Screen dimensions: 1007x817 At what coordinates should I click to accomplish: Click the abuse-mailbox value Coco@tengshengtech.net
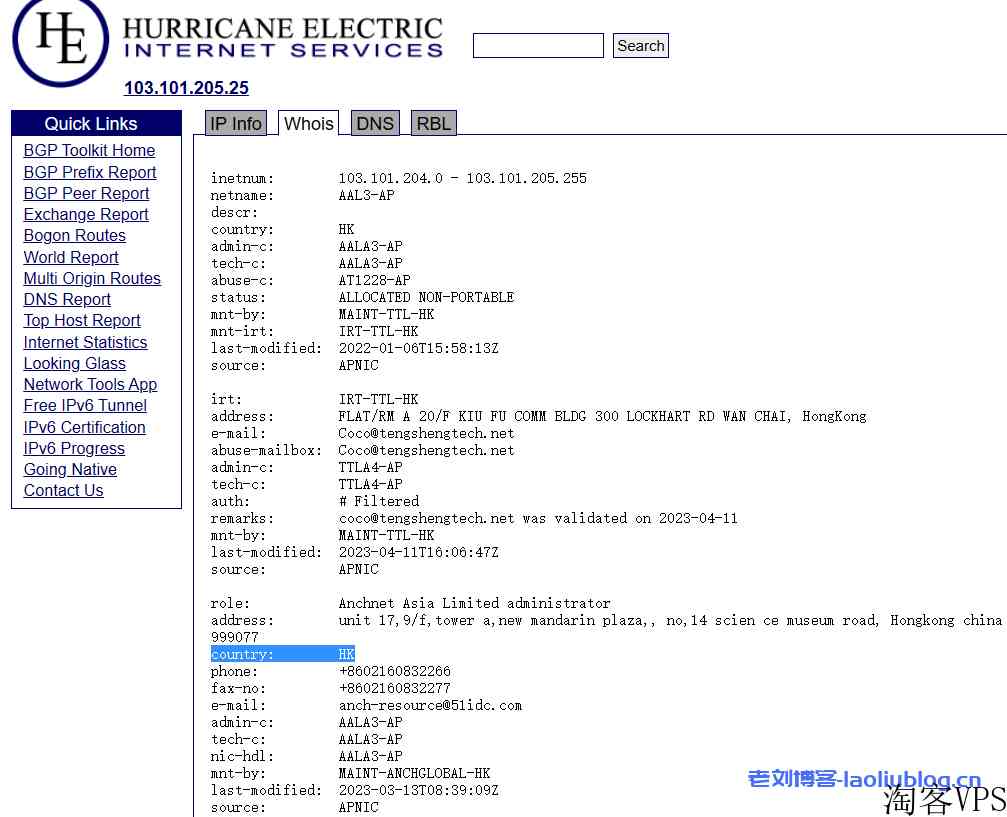coord(426,450)
